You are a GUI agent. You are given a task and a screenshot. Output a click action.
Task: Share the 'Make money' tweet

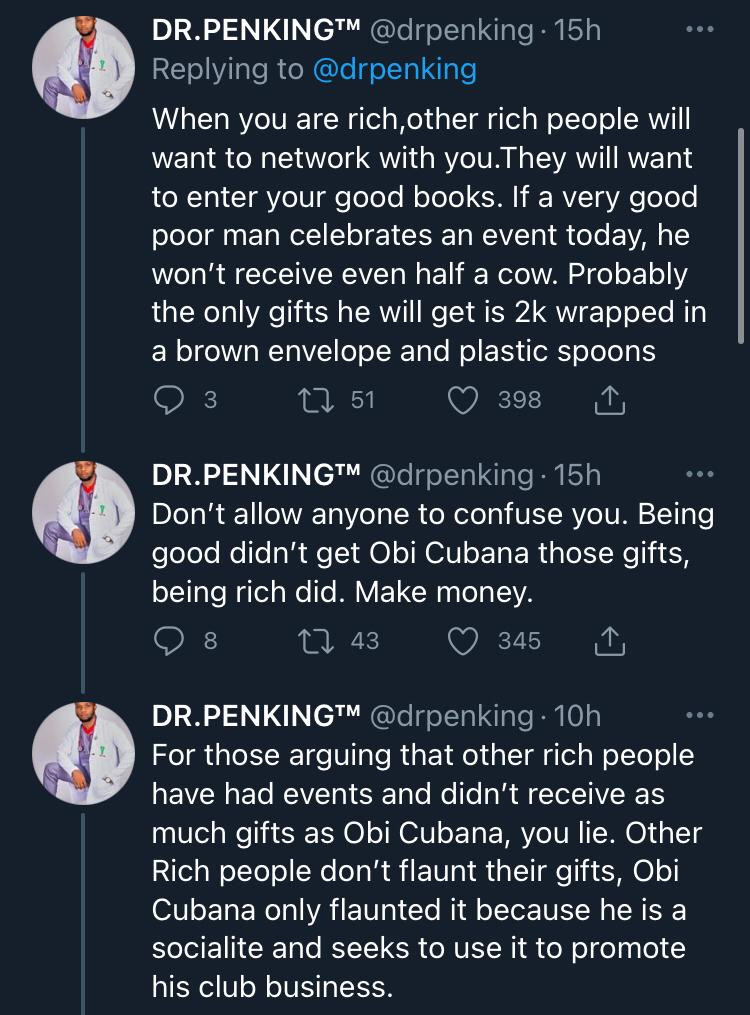609,641
